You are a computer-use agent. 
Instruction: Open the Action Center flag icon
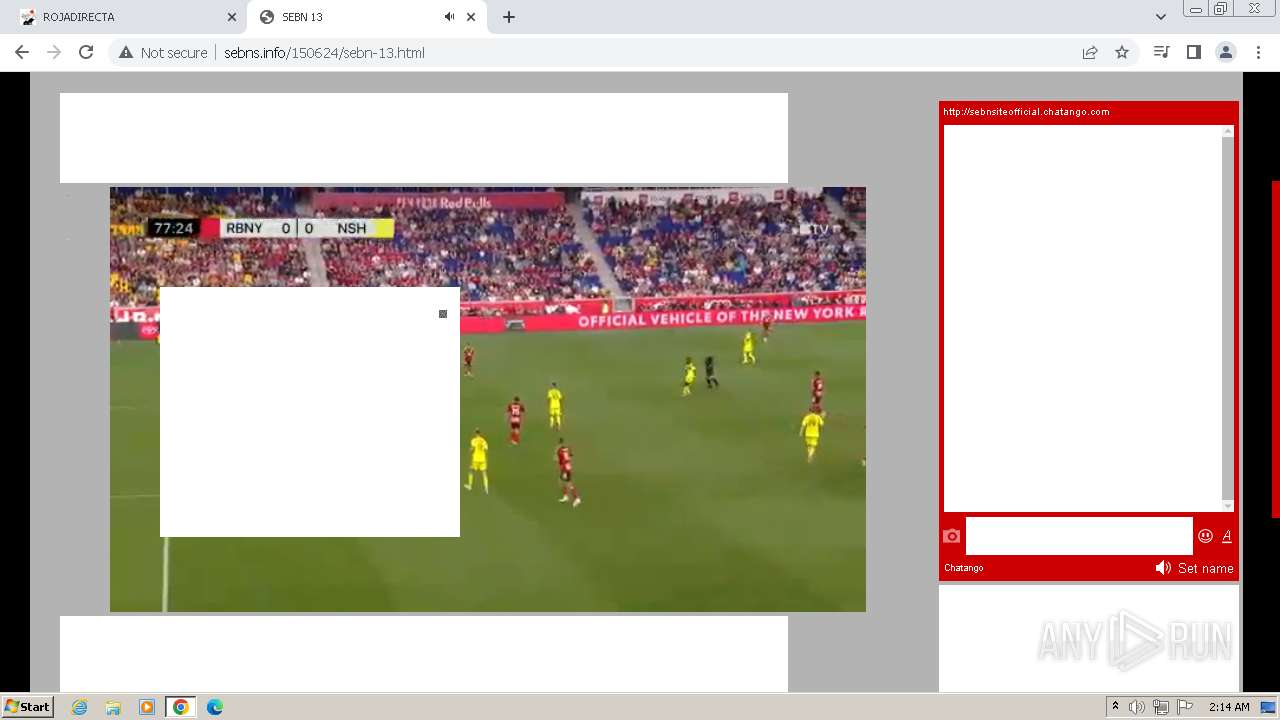pyautogui.click(x=1185, y=707)
